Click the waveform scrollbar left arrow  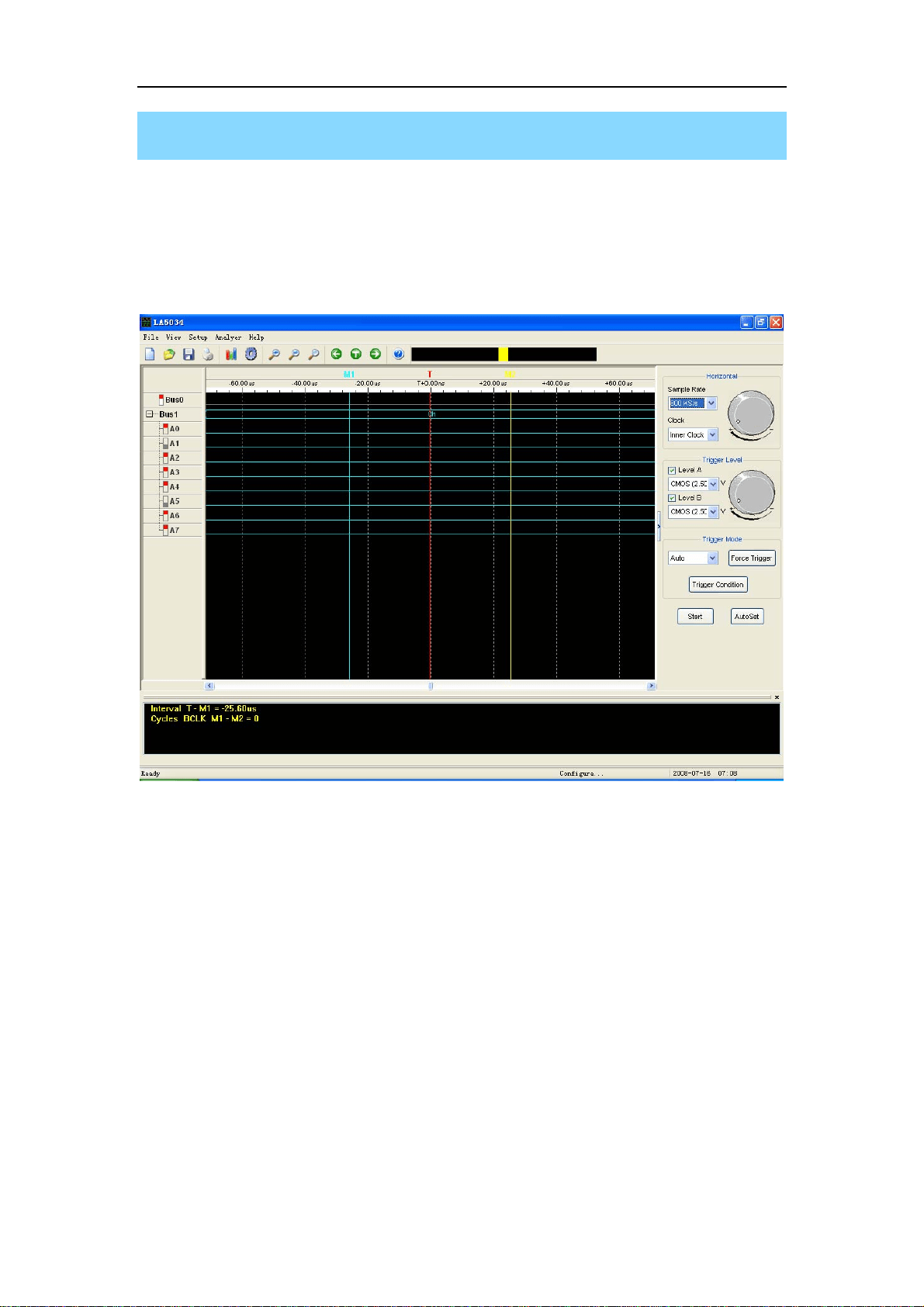[x=209, y=686]
